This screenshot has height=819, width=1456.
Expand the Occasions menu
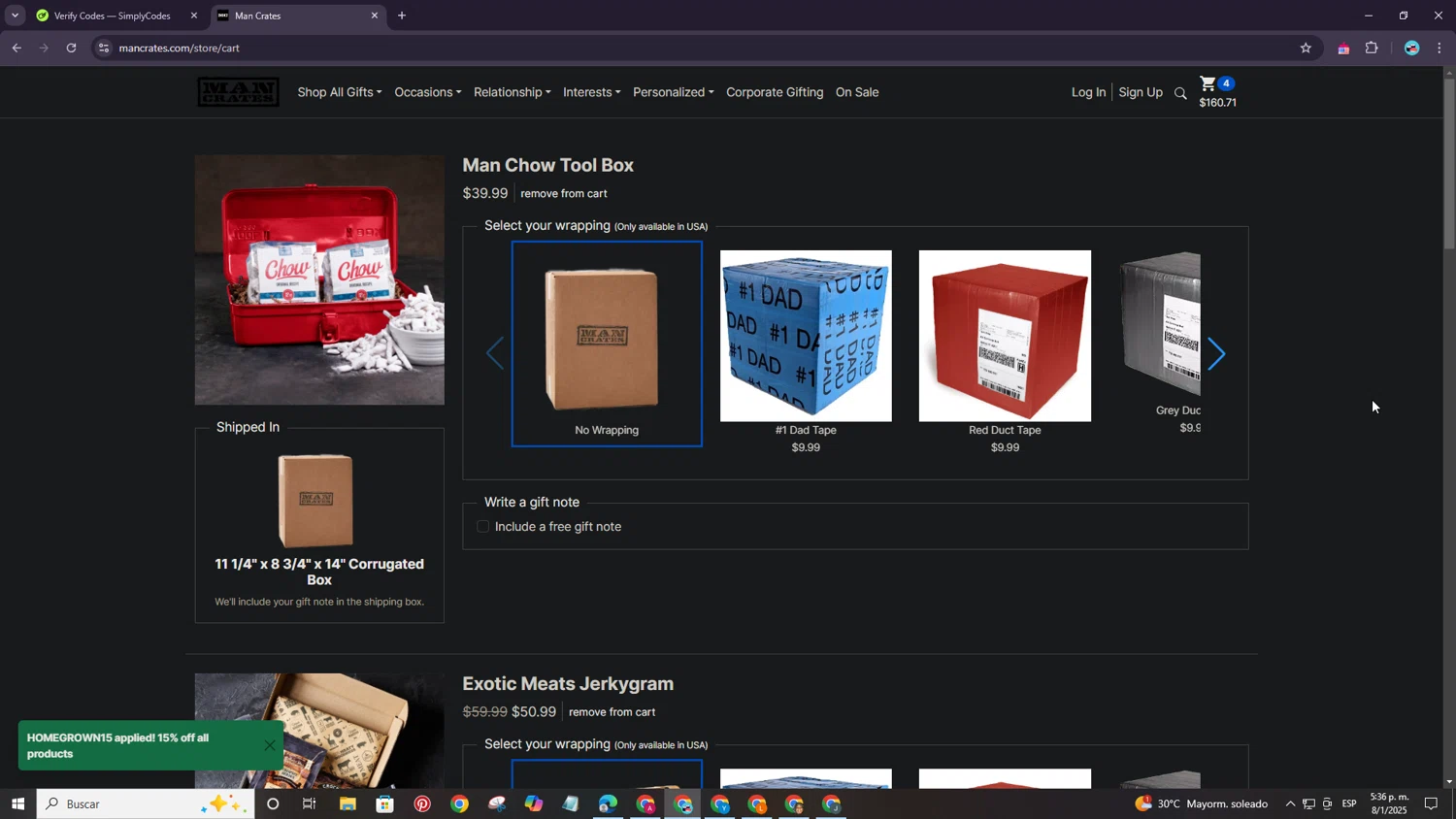point(428,92)
